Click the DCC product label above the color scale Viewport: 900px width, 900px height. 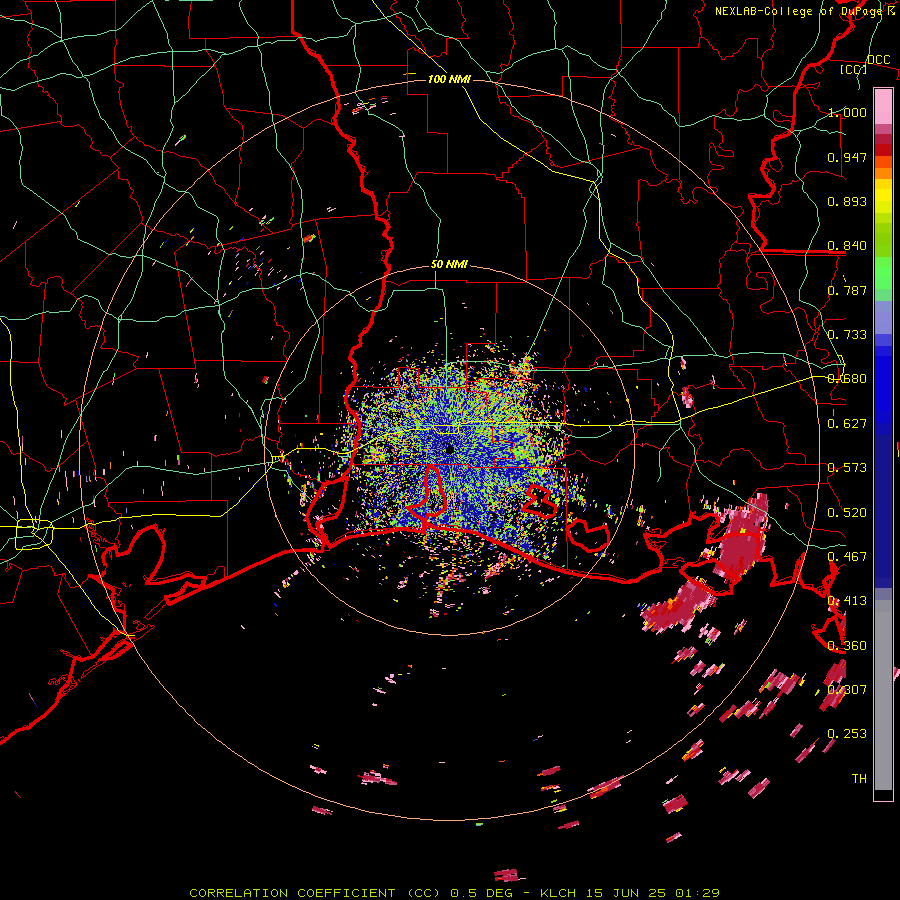(878, 60)
